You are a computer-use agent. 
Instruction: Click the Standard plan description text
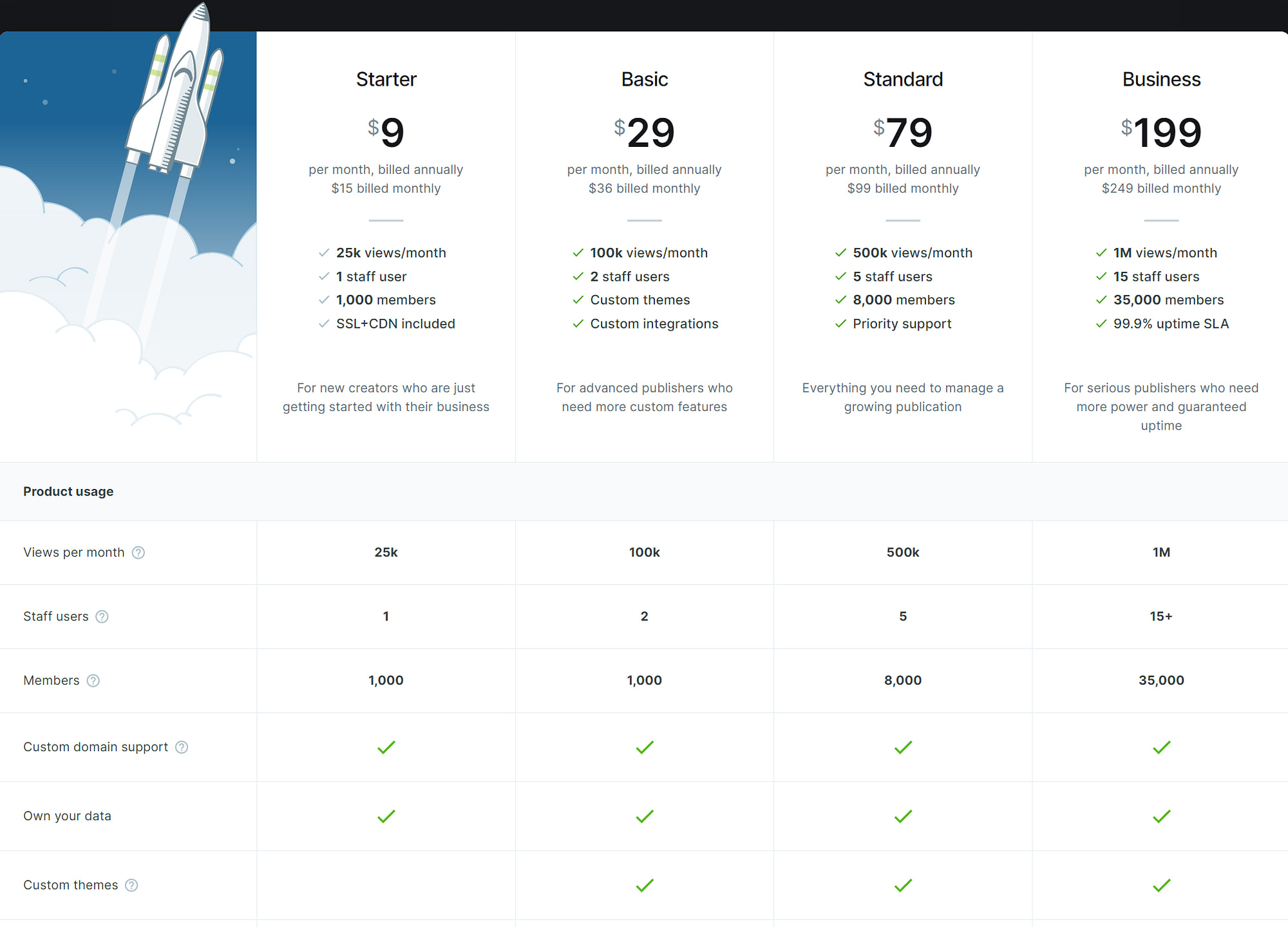pyautogui.click(x=903, y=397)
